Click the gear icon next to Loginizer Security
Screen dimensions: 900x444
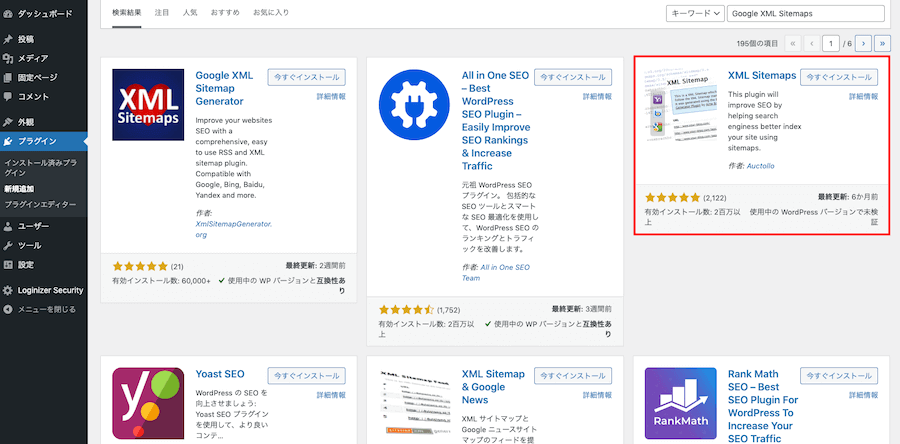pyautogui.click(x=7, y=290)
